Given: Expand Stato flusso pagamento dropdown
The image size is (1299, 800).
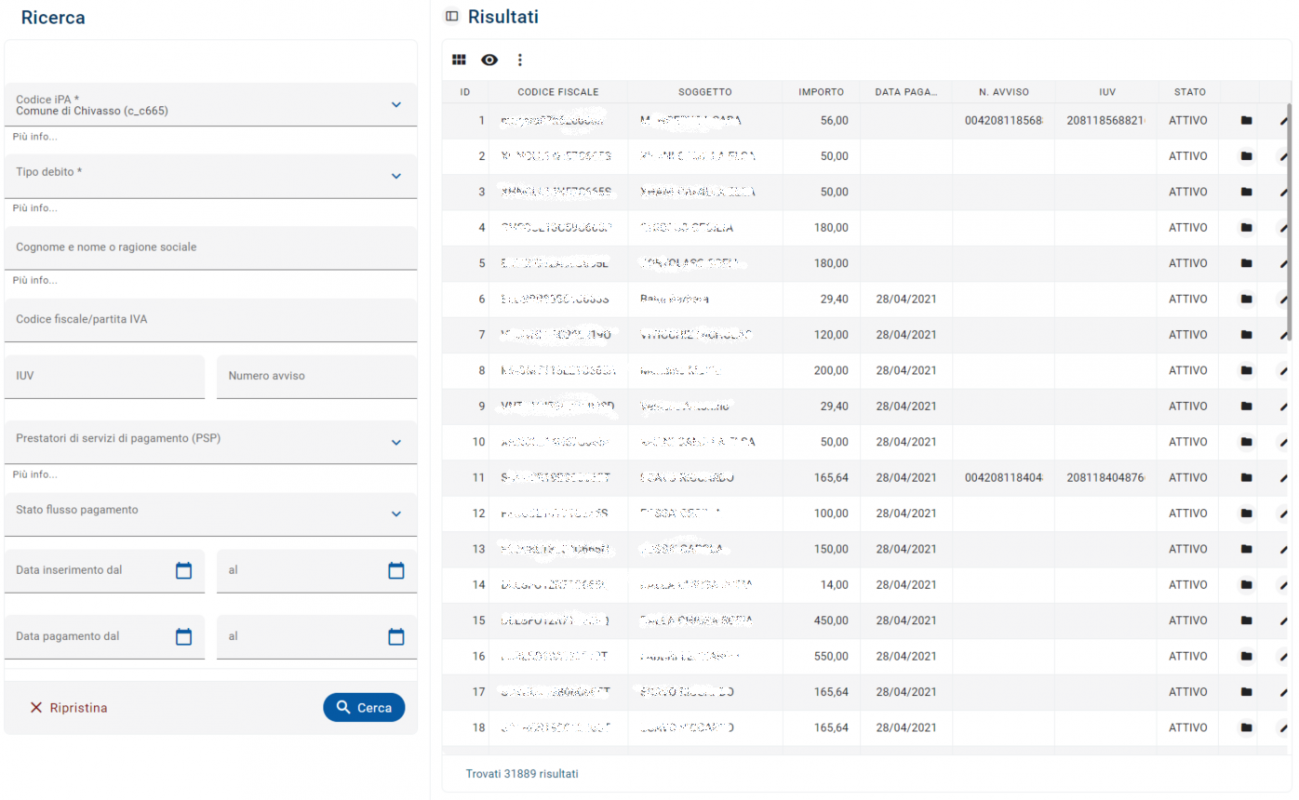Looking at the screenshot, I should coord(396,514).
